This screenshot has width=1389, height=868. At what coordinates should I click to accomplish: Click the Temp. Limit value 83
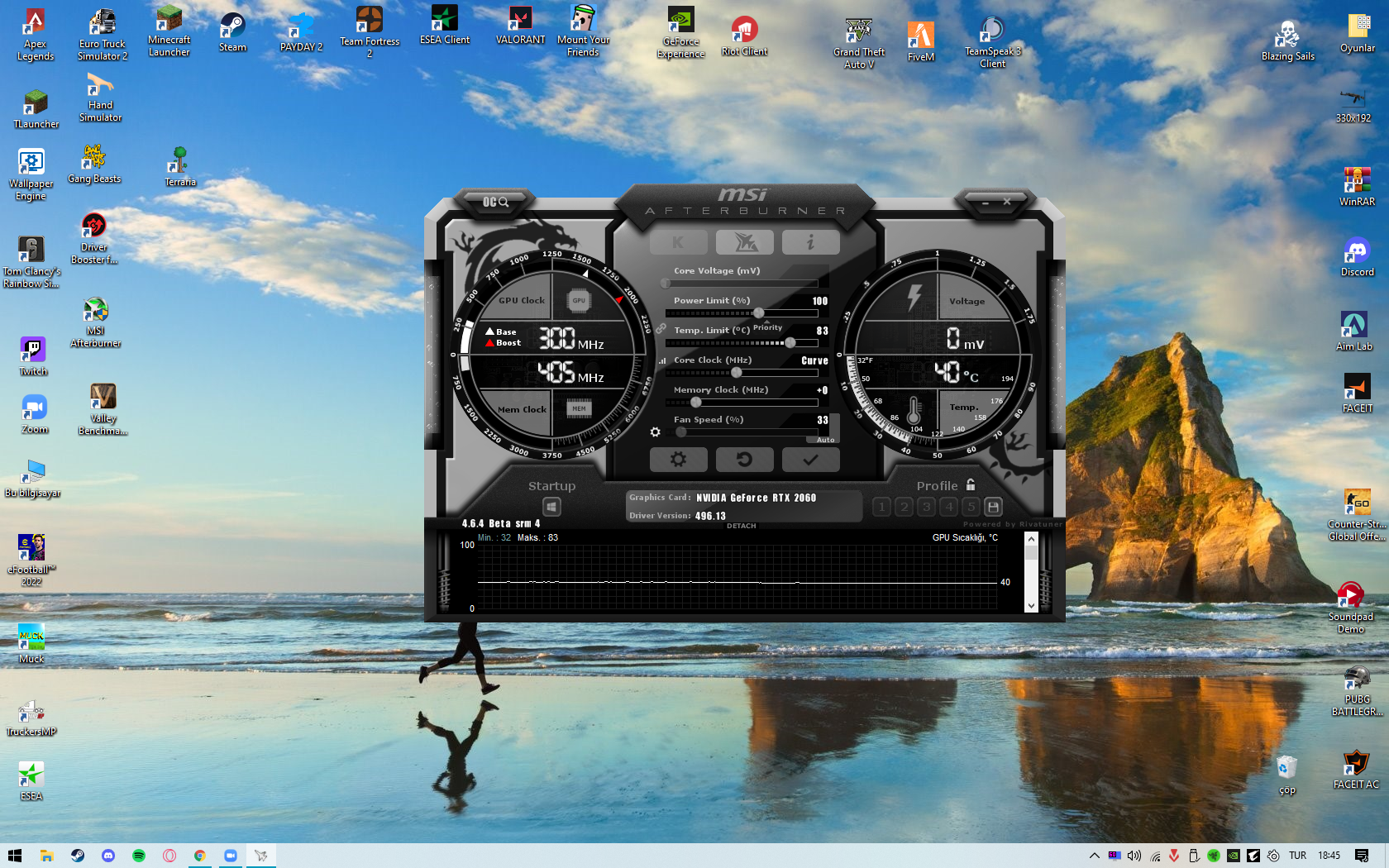click(x=822, y=331)
